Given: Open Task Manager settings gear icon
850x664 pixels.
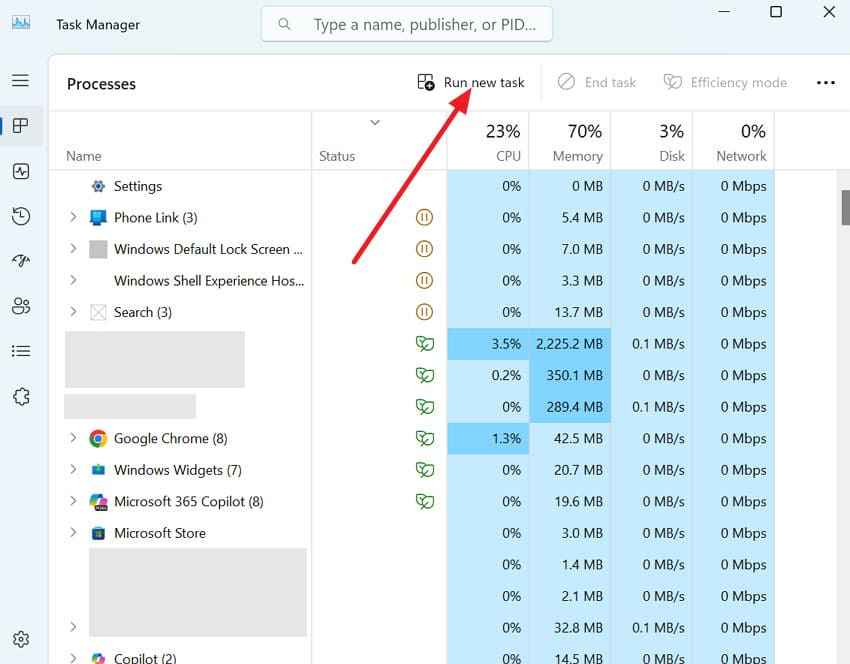Looking at the screenshot, I should tap(21, 639).
